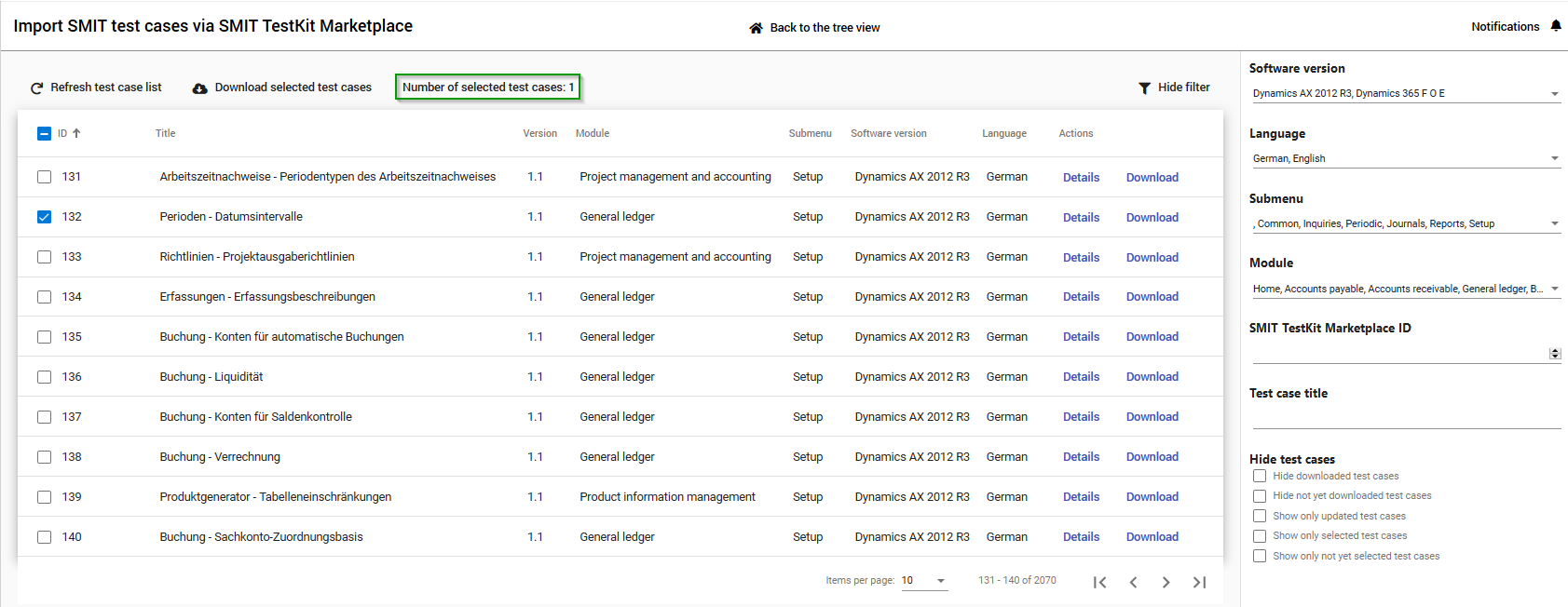This screenshot has height=607, width=1568.
Task: Open the Notifications bell icon
Action: (x=1555, y=26)
